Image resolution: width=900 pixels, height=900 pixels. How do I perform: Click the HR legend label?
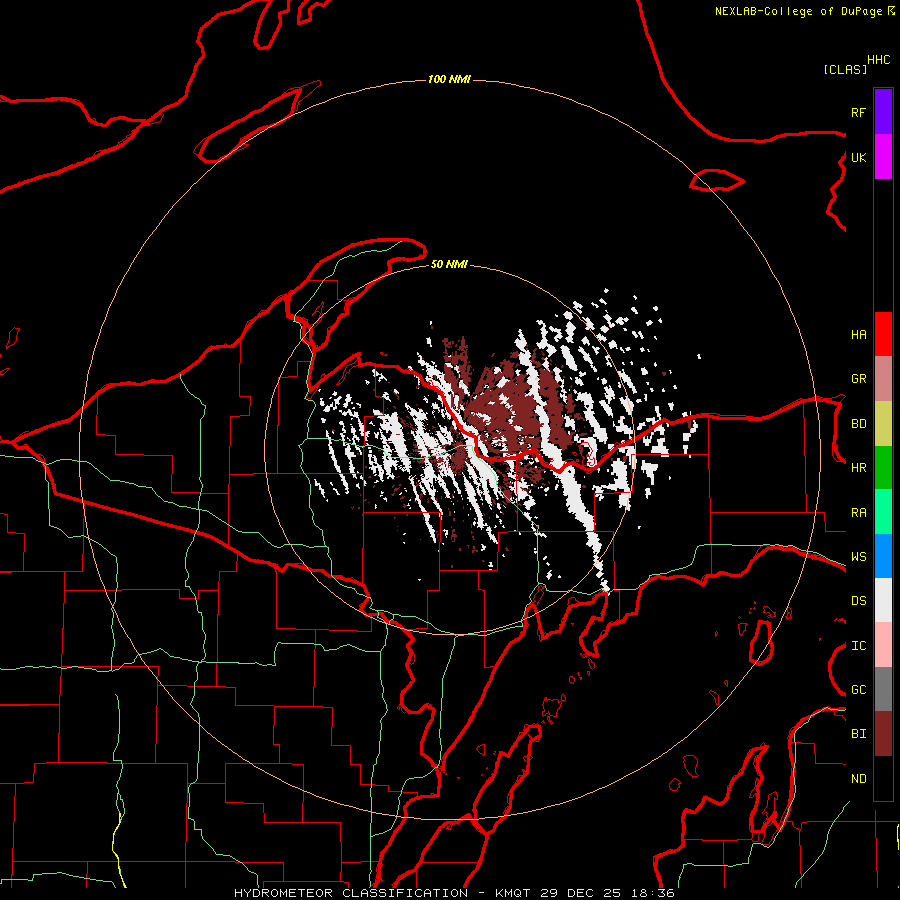(858, 468)
